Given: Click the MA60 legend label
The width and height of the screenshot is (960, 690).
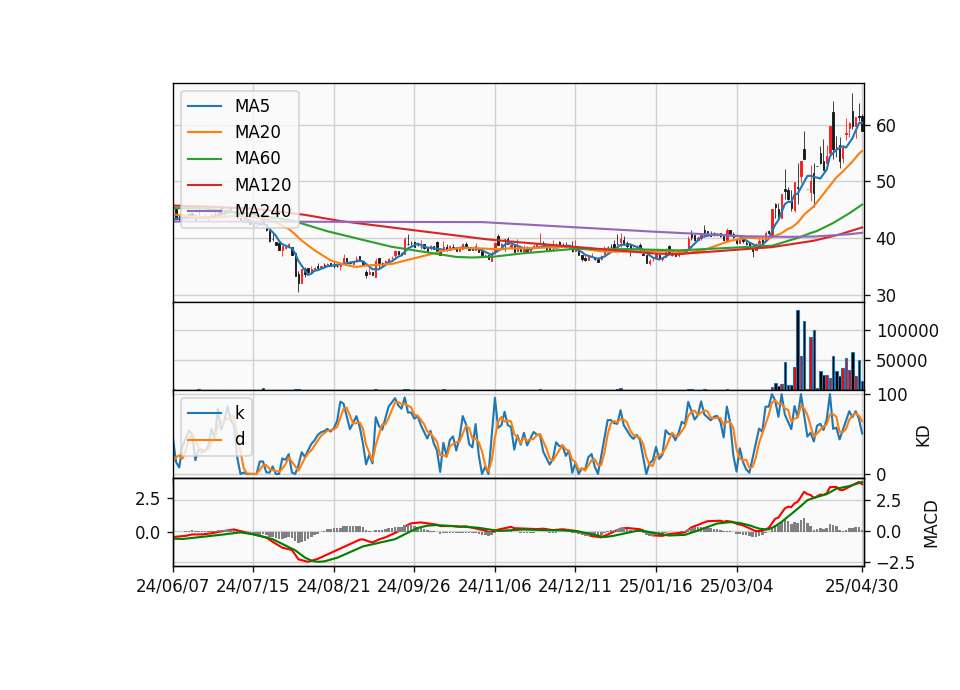Looking at the screenshot, I should [257, 159].
